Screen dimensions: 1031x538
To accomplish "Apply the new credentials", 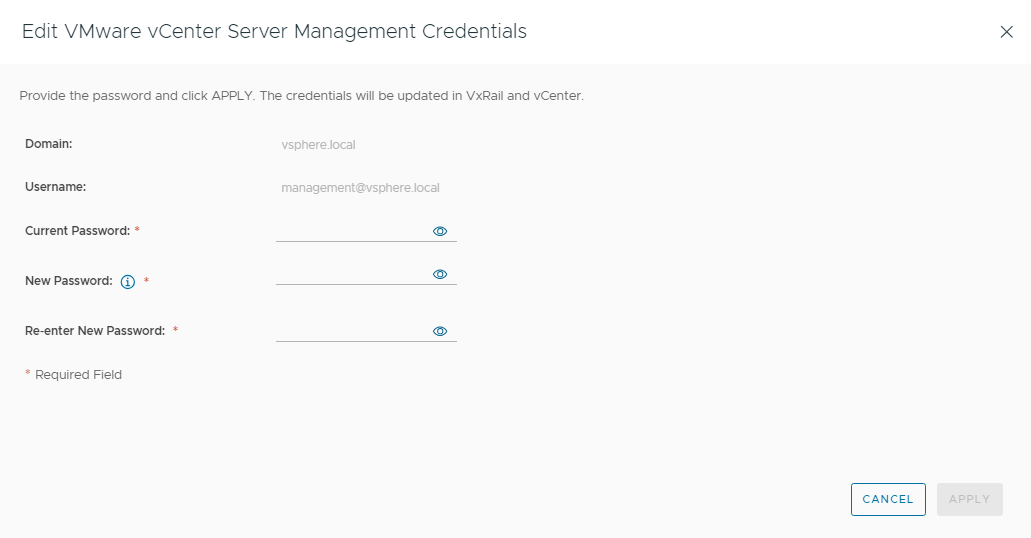I will click(970, 499).
